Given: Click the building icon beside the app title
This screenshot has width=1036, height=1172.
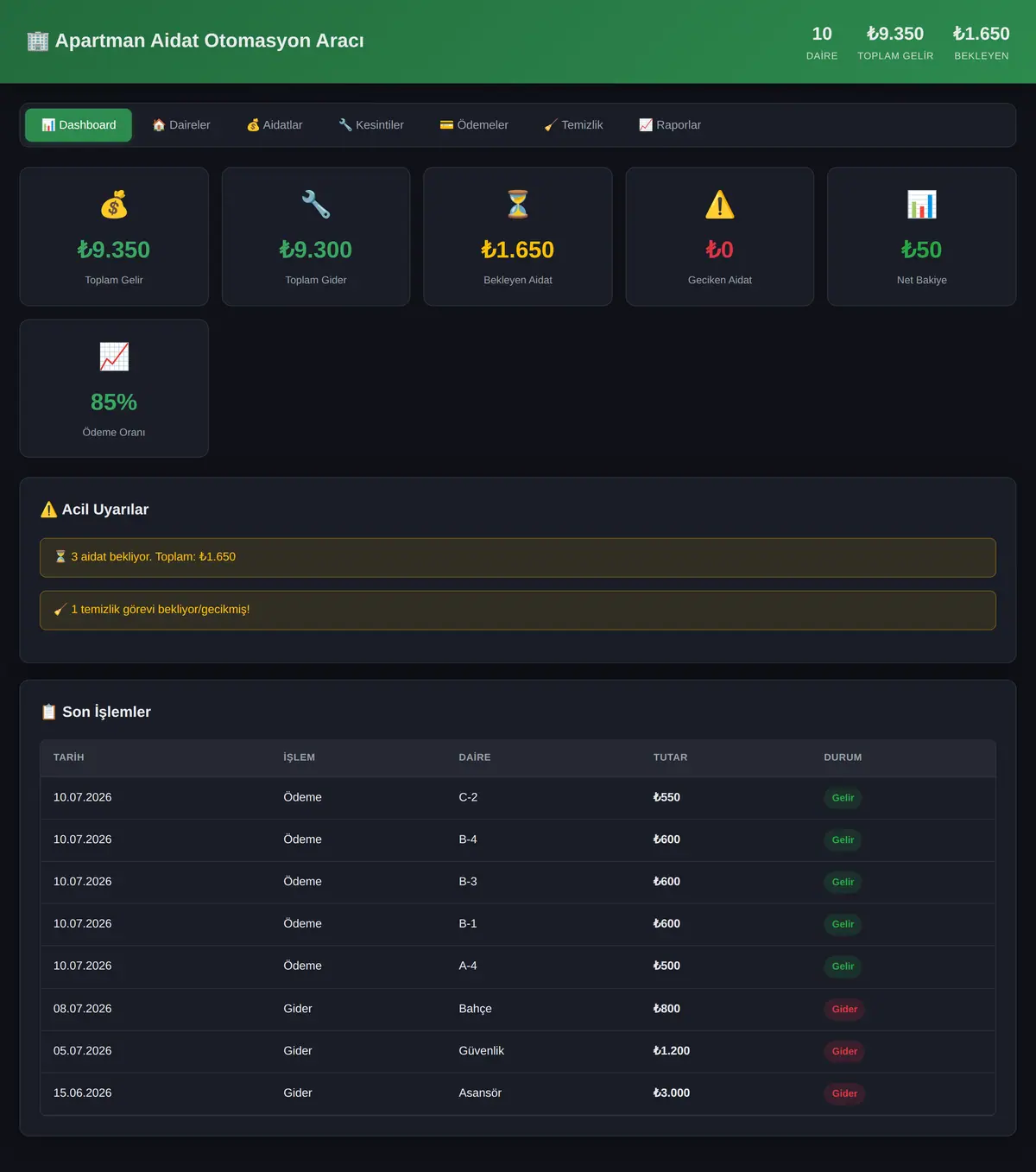Looking at the screenshot, I should 38,41.
